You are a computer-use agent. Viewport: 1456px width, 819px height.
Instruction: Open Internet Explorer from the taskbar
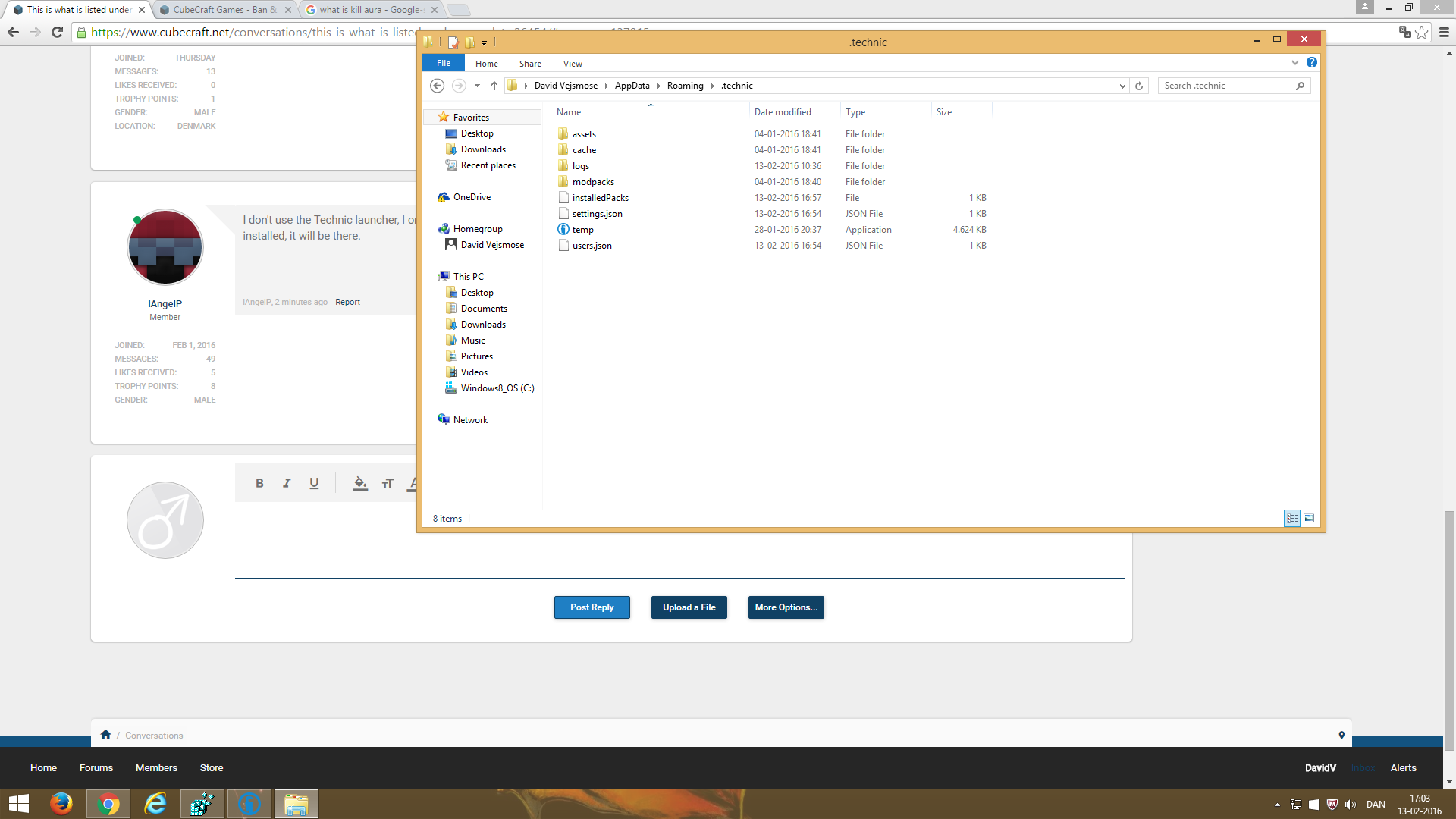tap(155, 804)
